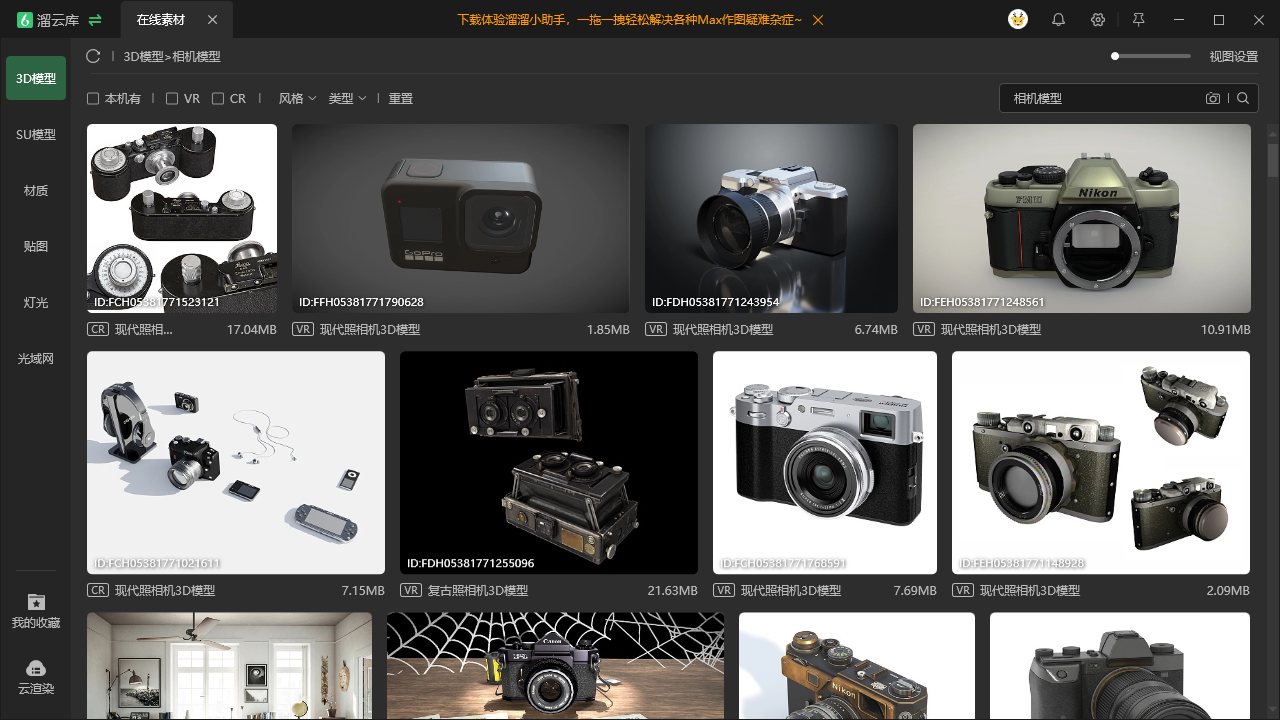Open the retro stereo cameras thumbnail
The width and height of the screenshot is (1280, 720).
click(549, 462)
